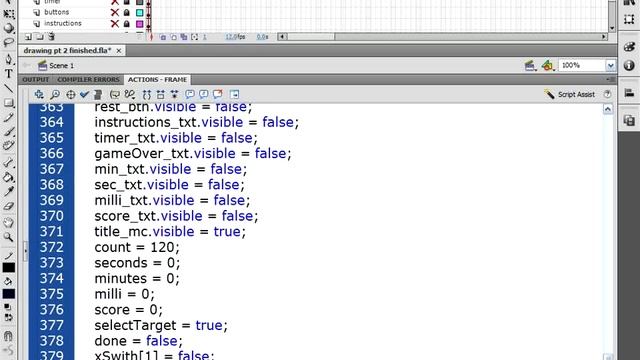
Task: Select the Line tool
Action: [8, 88]
